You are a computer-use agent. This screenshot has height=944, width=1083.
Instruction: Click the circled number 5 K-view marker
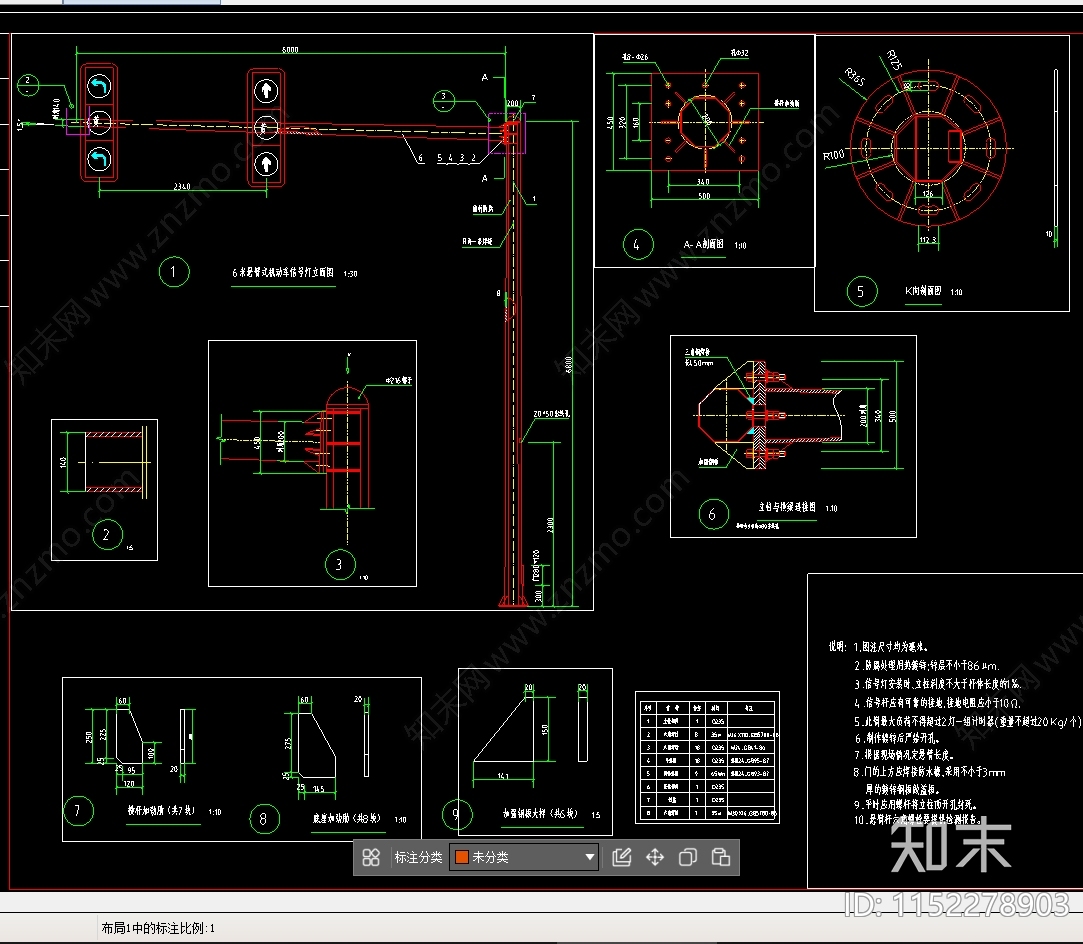(x=861, y=291)
